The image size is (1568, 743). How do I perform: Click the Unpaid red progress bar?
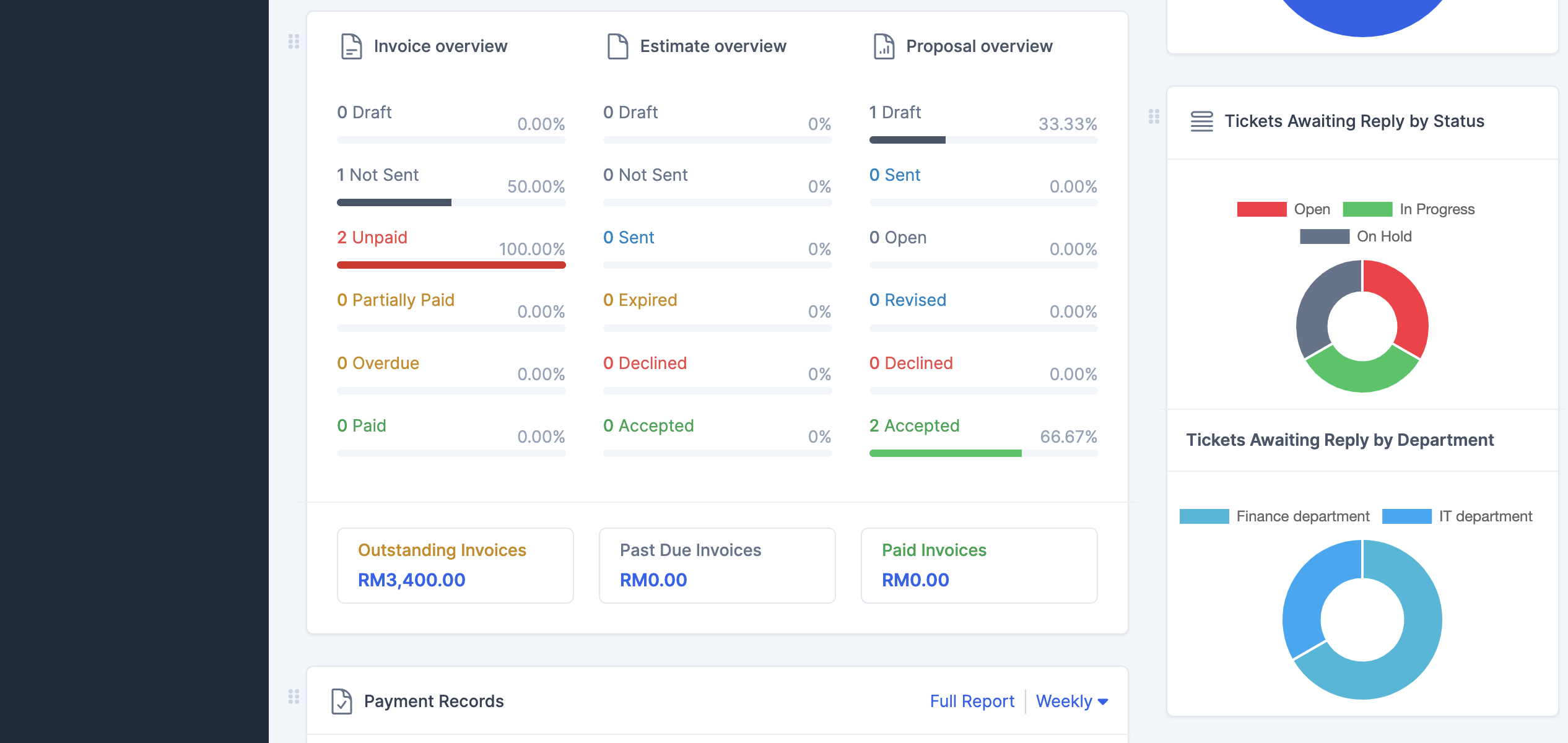tap(451, 265)
